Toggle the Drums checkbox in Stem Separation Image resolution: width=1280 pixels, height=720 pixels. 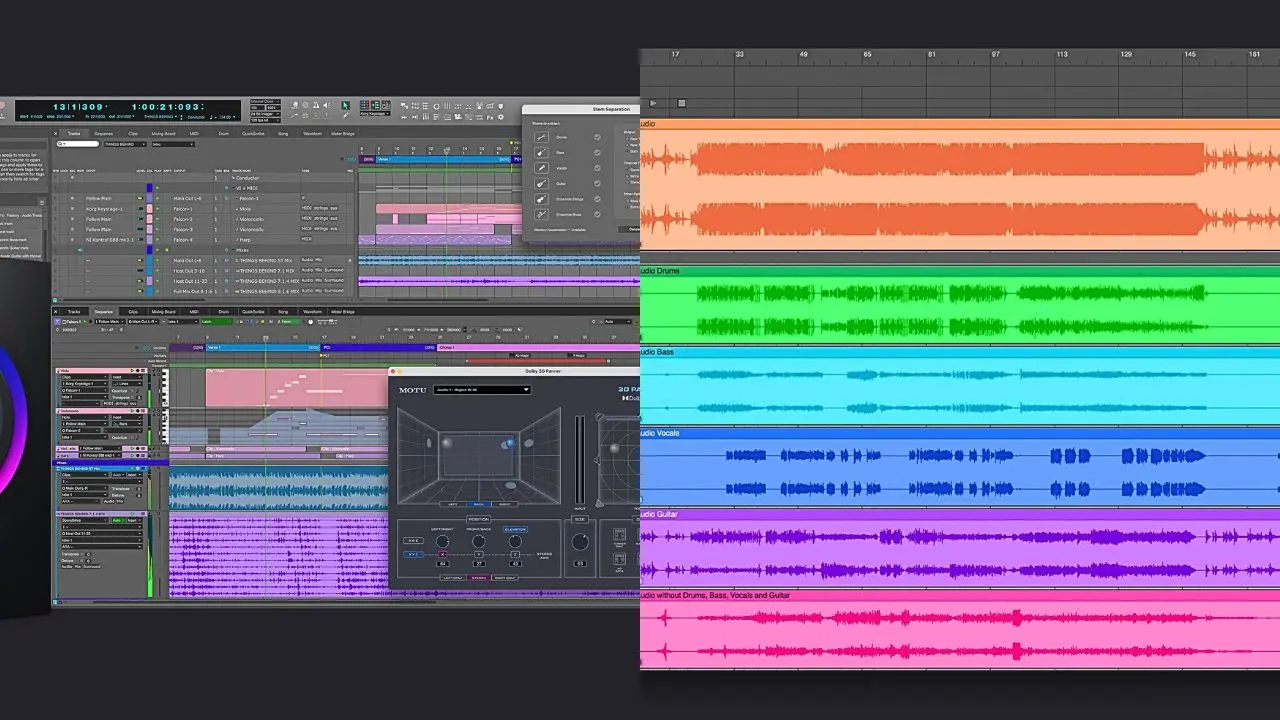pos(597,137)
